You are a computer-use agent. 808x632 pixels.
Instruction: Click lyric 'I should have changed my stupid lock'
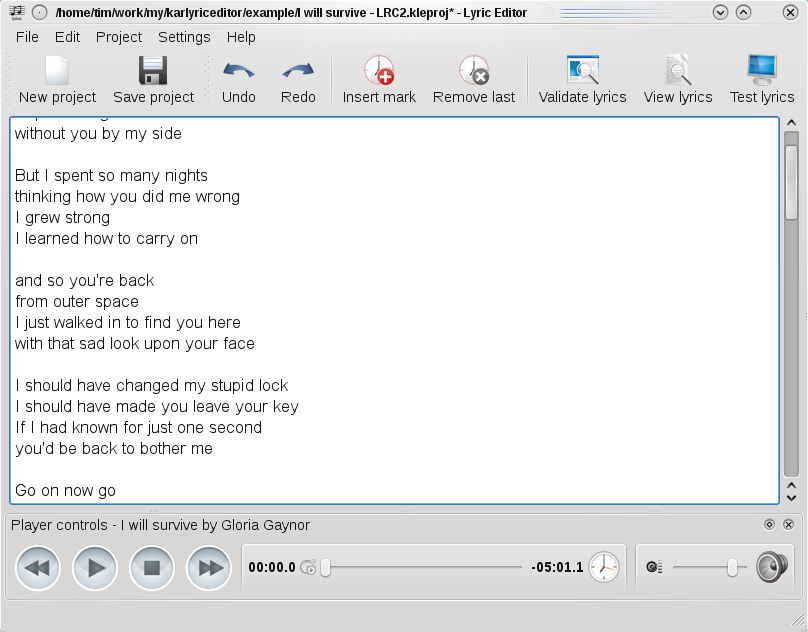pyautogui.click(x=152, y=386)
